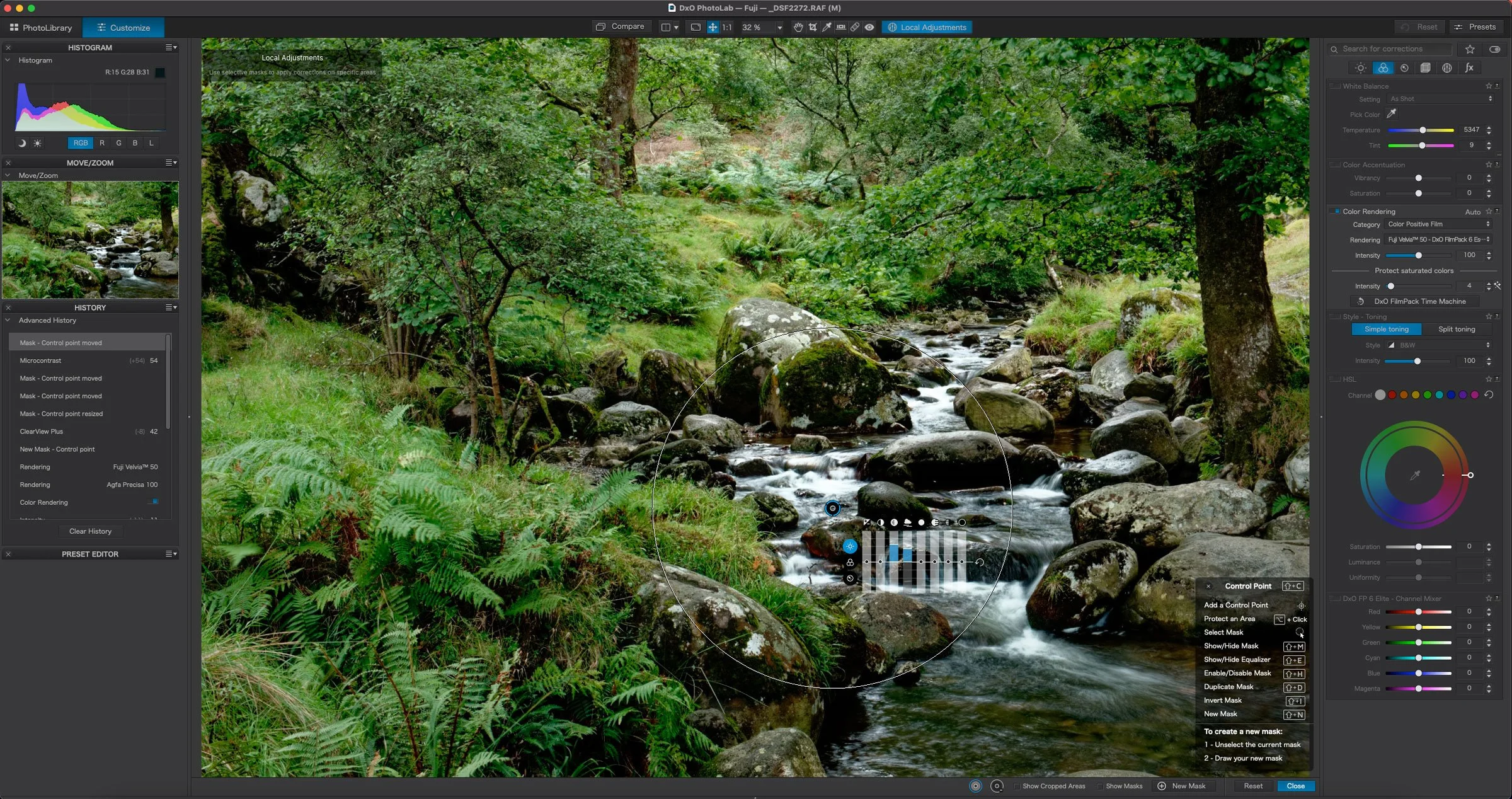Switch to Split toning tab

click(1456, 329)
